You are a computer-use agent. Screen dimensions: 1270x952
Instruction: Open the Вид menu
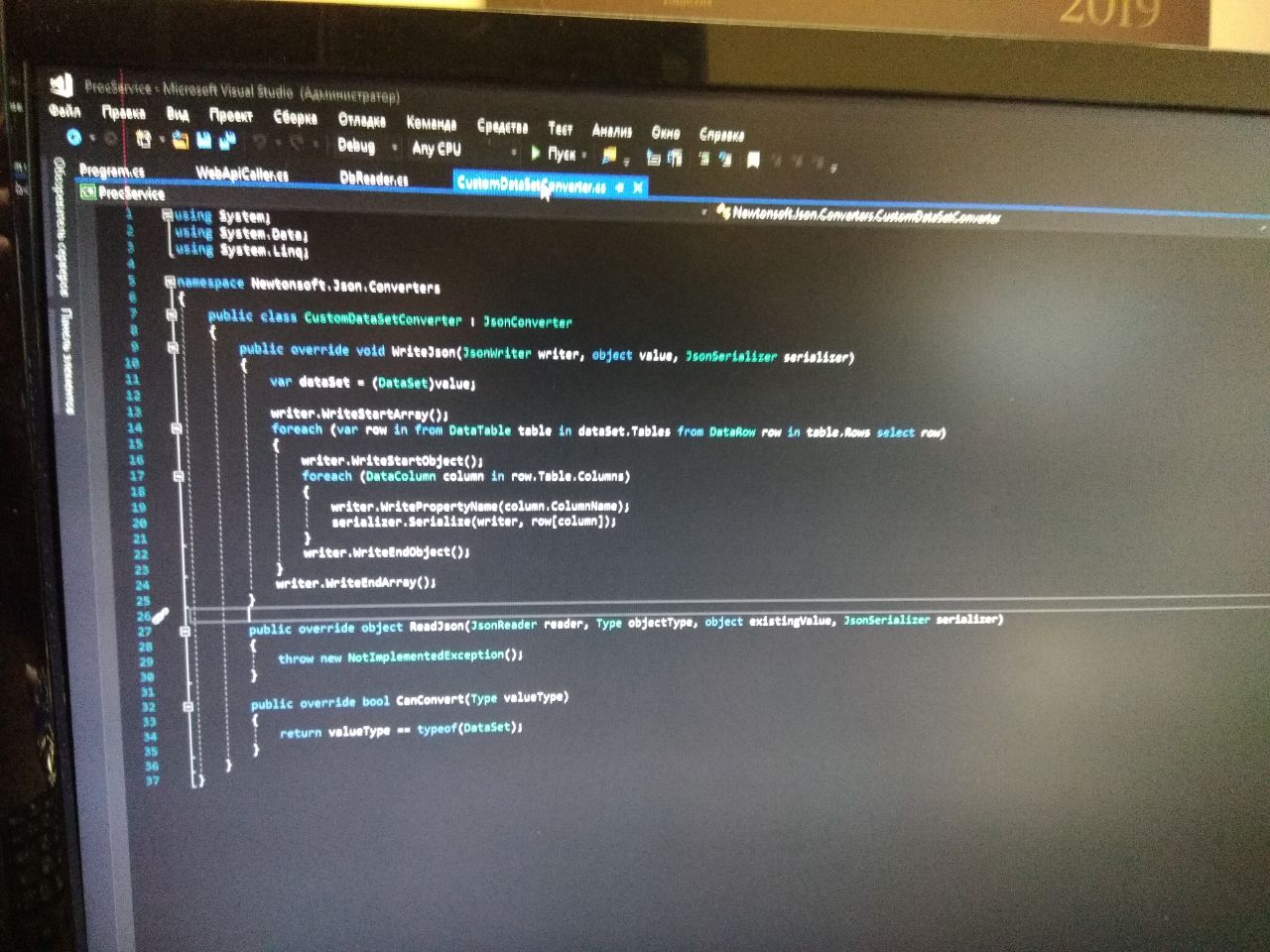[x=178, y=114]
